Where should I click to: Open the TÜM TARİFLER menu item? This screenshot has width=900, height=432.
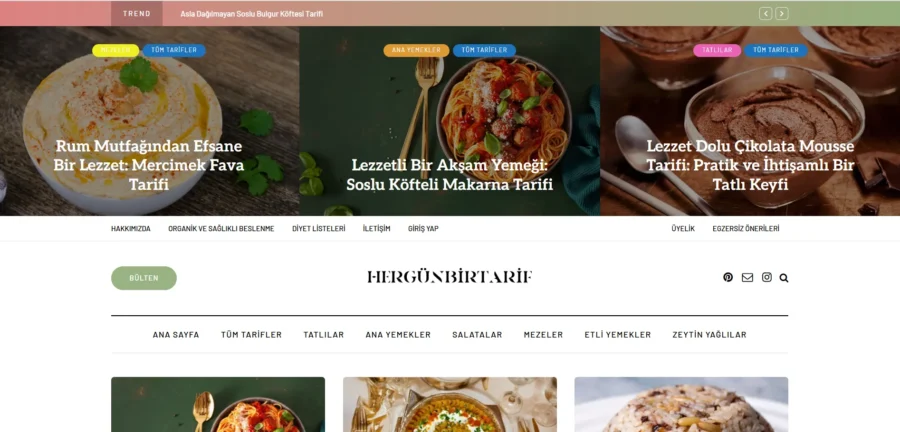(x=251, y=335)
